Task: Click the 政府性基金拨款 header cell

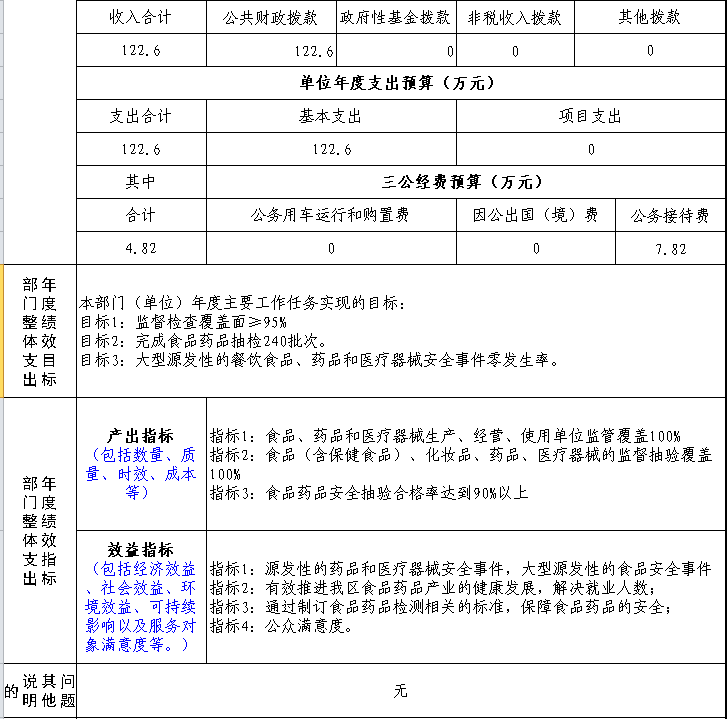Action: point(396,17)
